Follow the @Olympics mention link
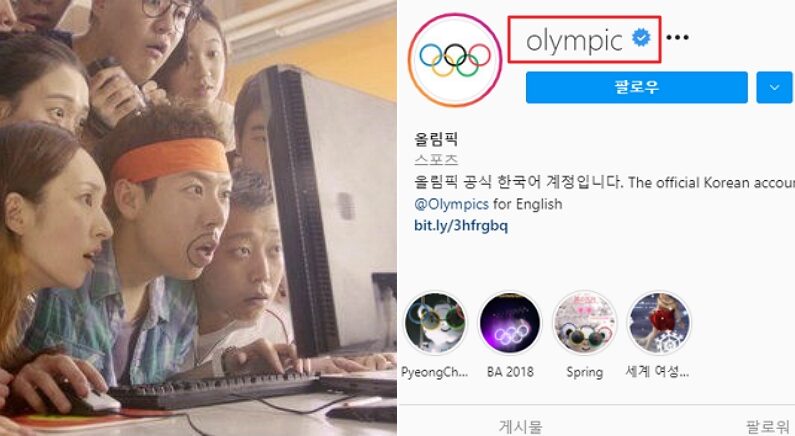 451,204
